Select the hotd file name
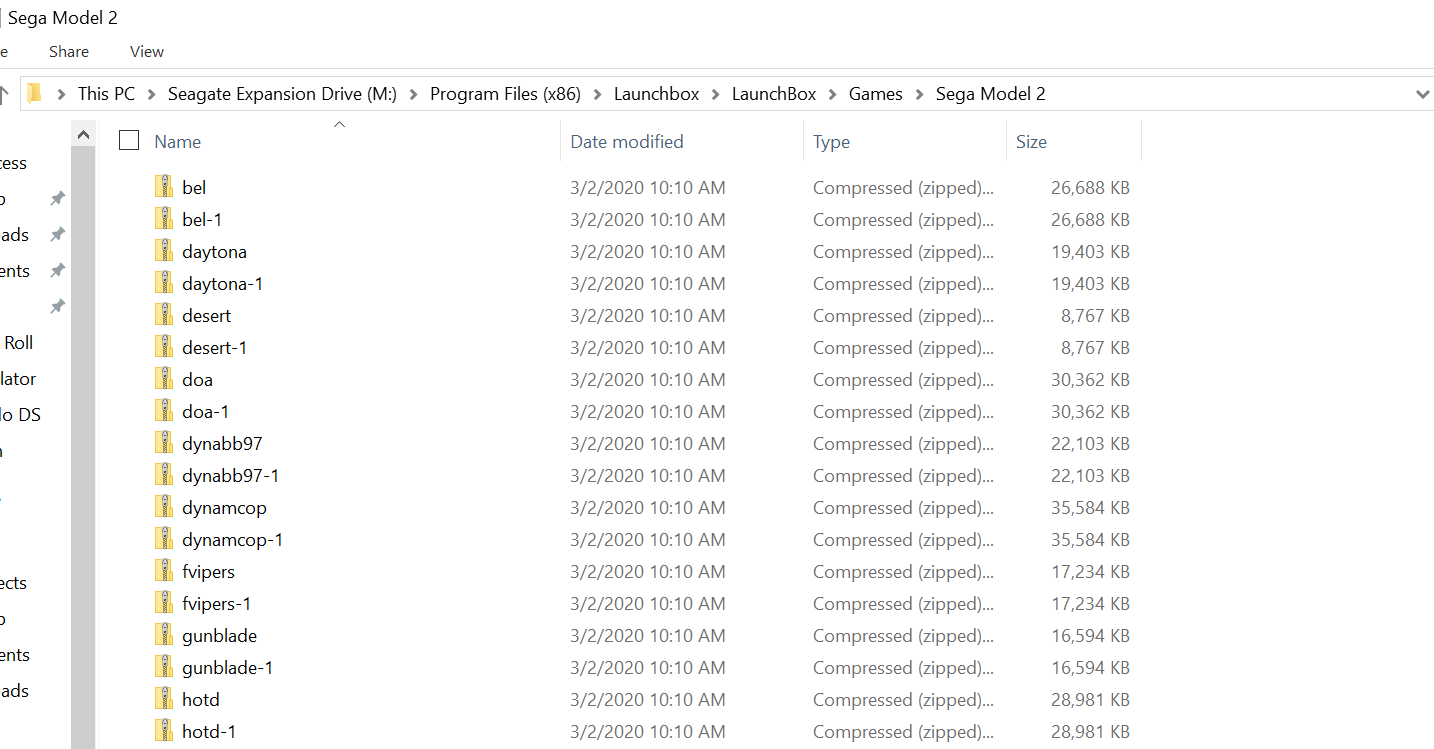This screenshot has height=749, width=1434. click(x=200, y=700)
